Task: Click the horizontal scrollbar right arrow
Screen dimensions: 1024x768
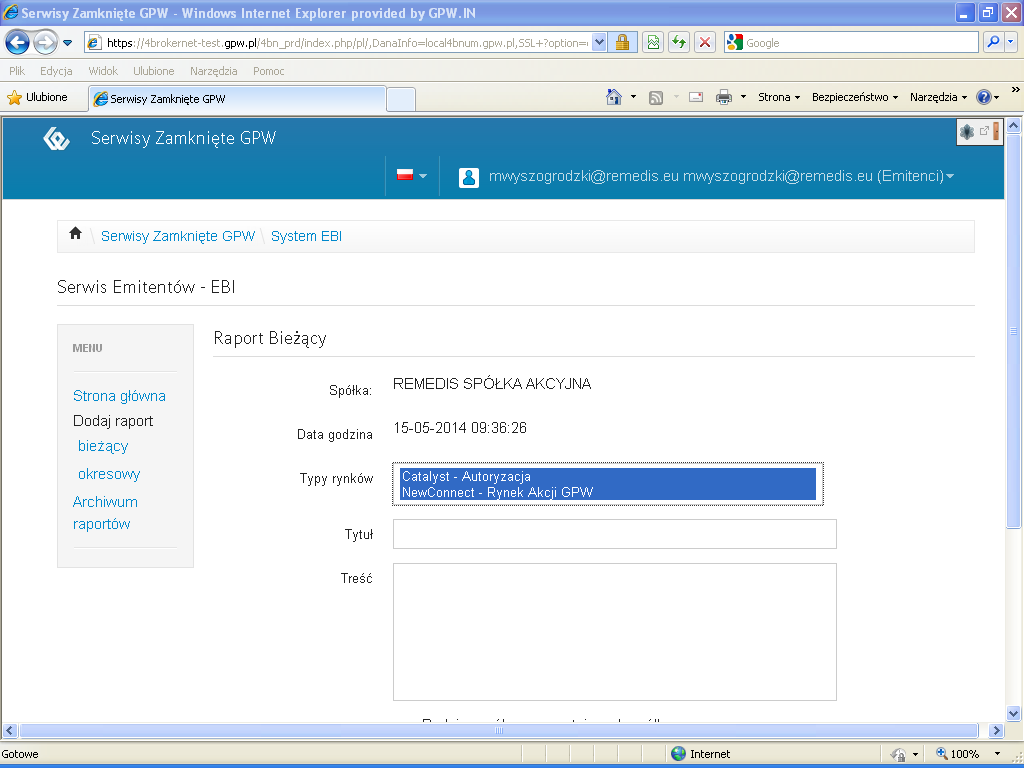Action: 996,730
